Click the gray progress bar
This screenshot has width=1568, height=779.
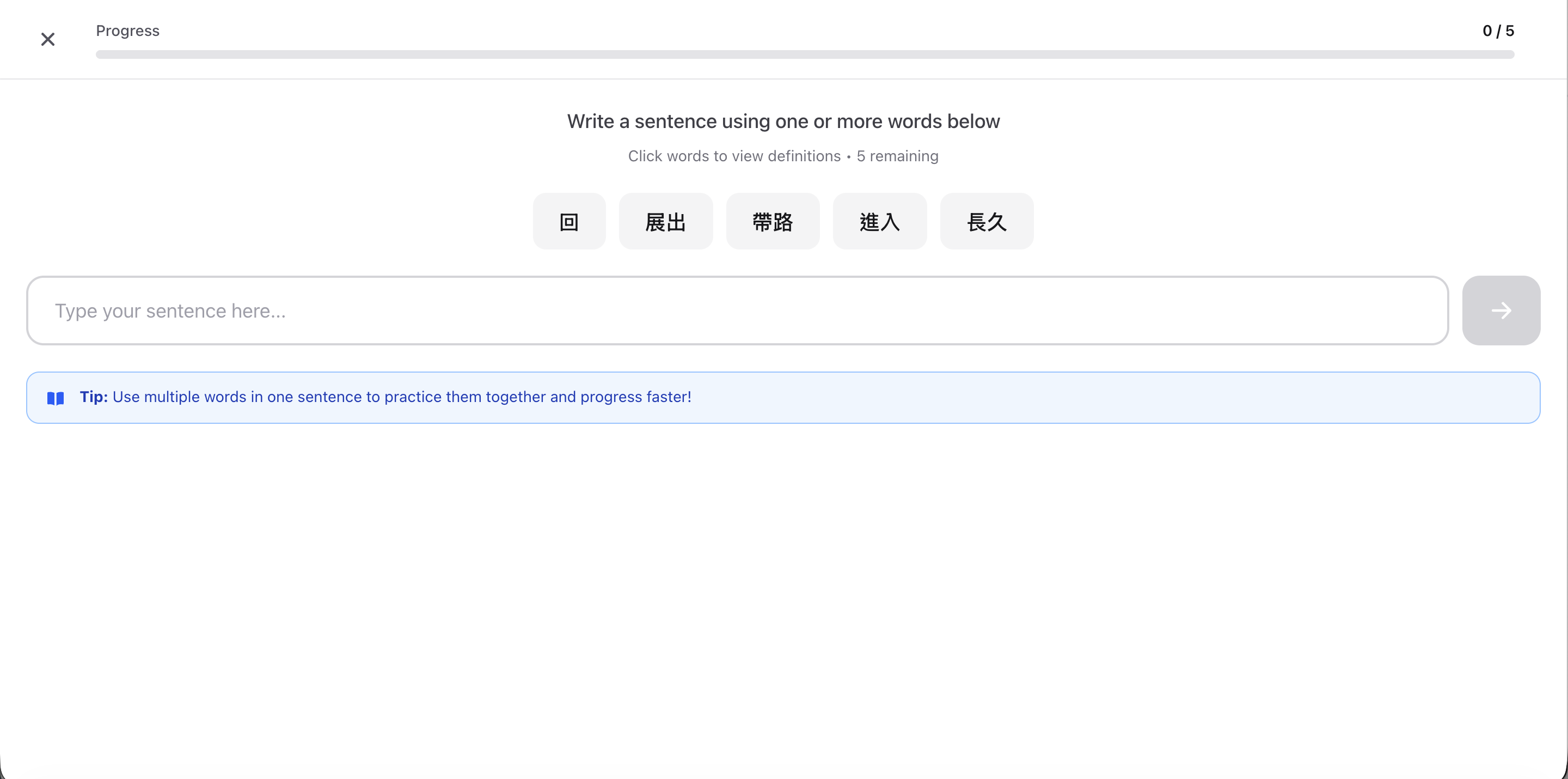(804, 55)
